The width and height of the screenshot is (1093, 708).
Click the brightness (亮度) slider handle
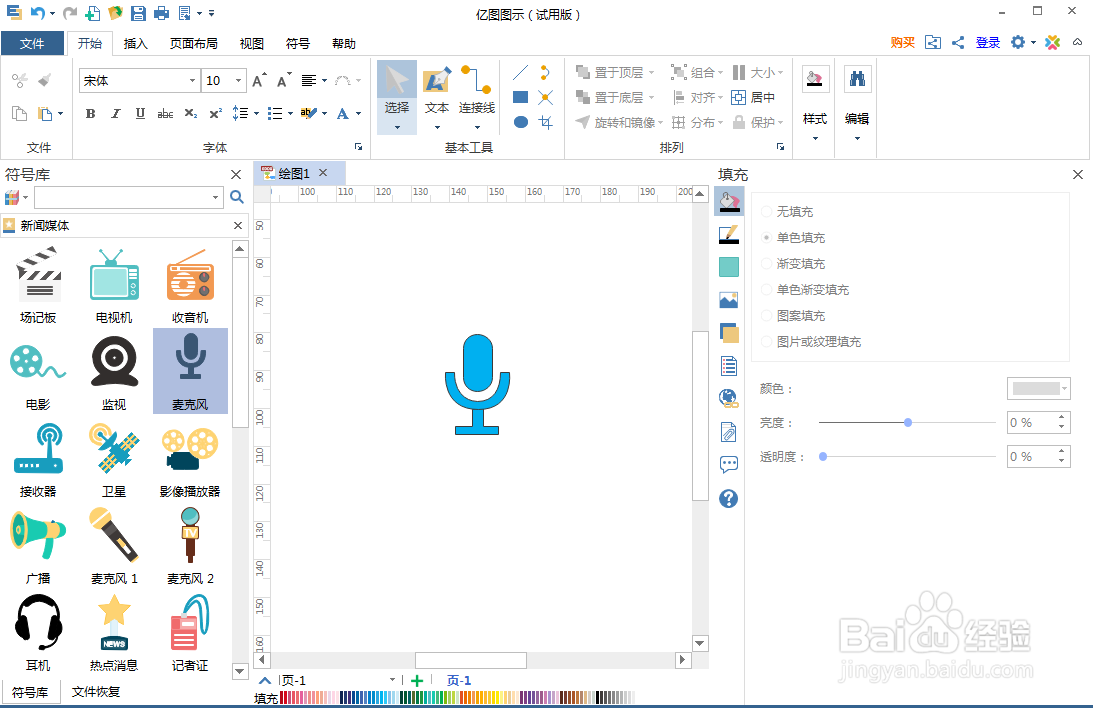click(x=908, y=422)
